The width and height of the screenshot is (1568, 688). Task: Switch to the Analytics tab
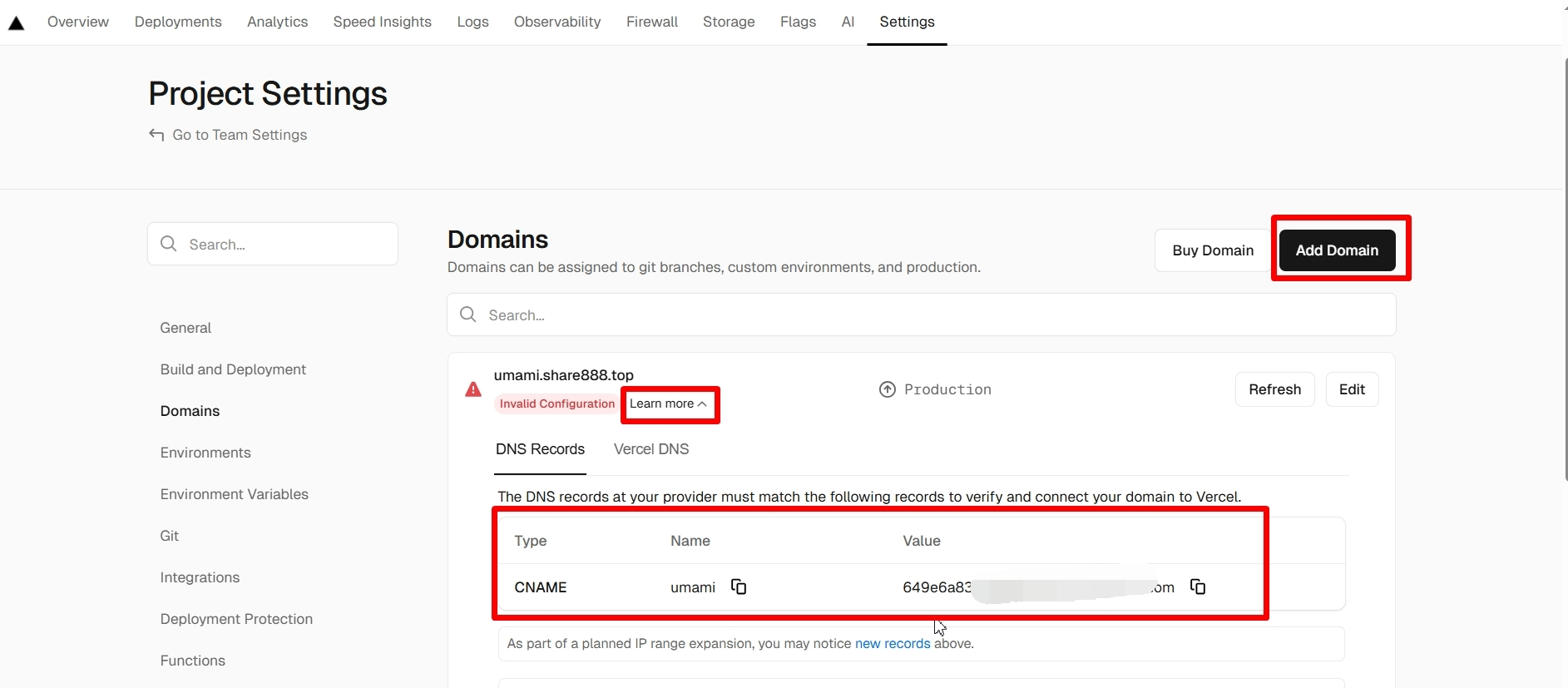(x=277, y=22)
